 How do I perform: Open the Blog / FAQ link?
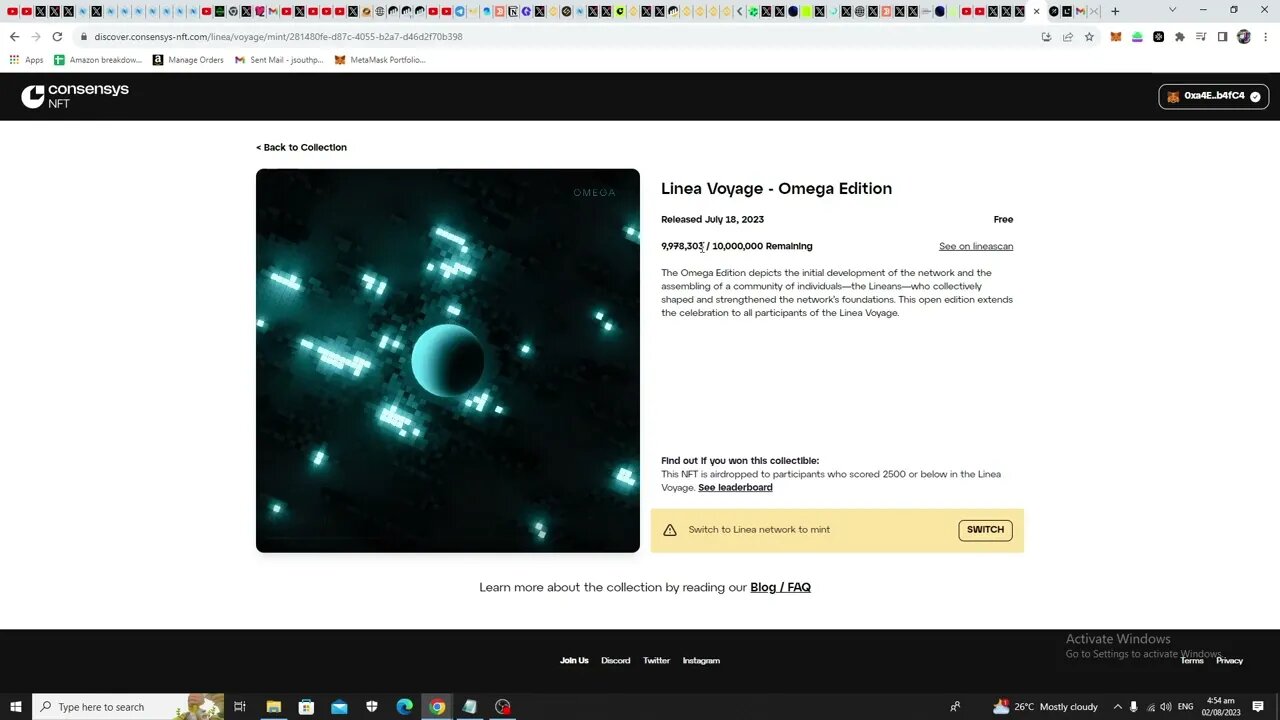click(780, 587)
